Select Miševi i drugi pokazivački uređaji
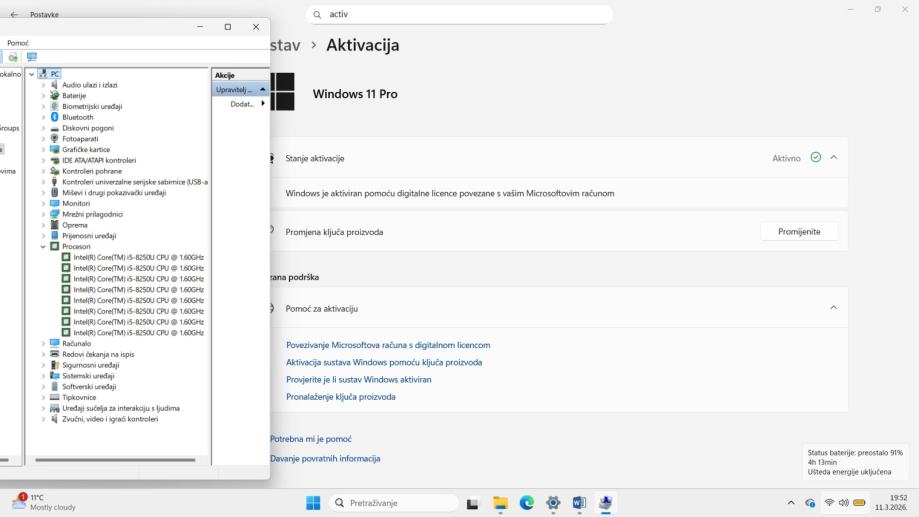 click(x=114, y=193)
